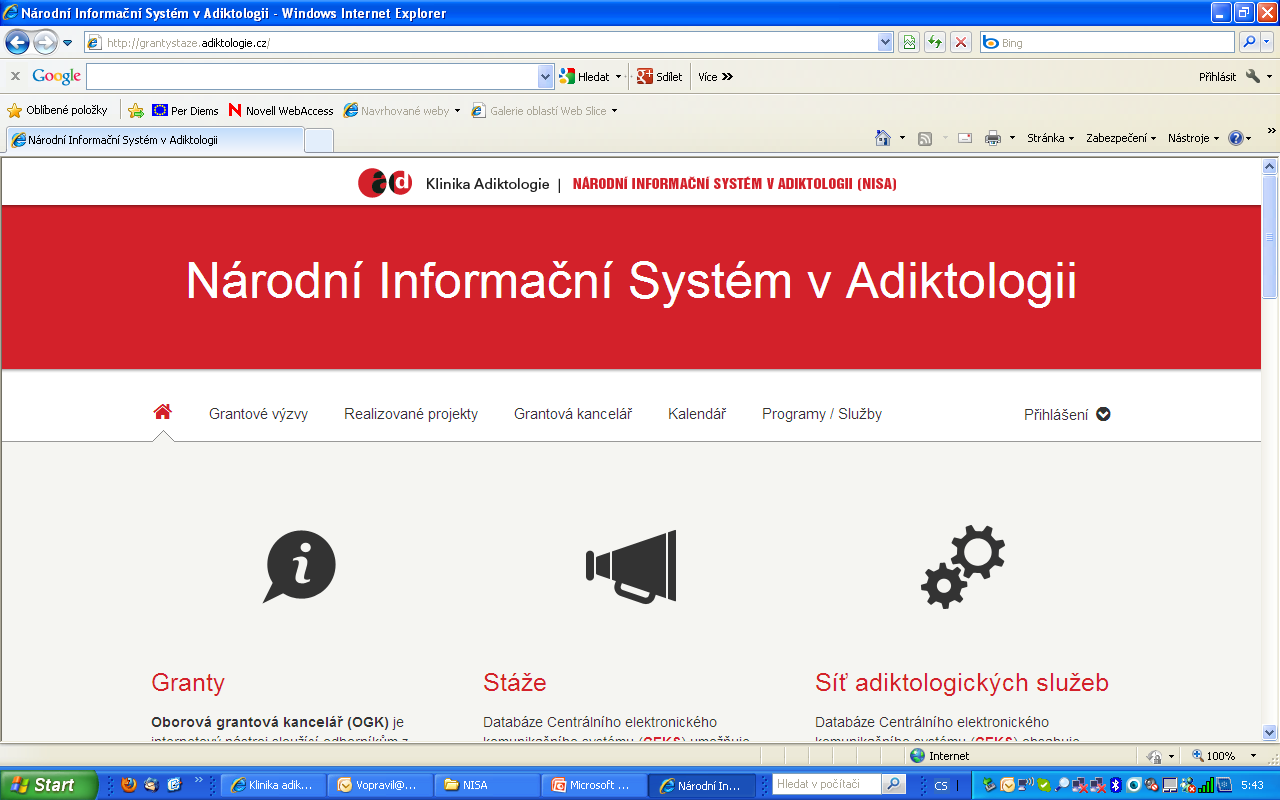The height and width of the screenshot is (800, 1280).
Task: Open the Zabezpečení menu
Action: pyautogui.click(x=1121, y=138)
